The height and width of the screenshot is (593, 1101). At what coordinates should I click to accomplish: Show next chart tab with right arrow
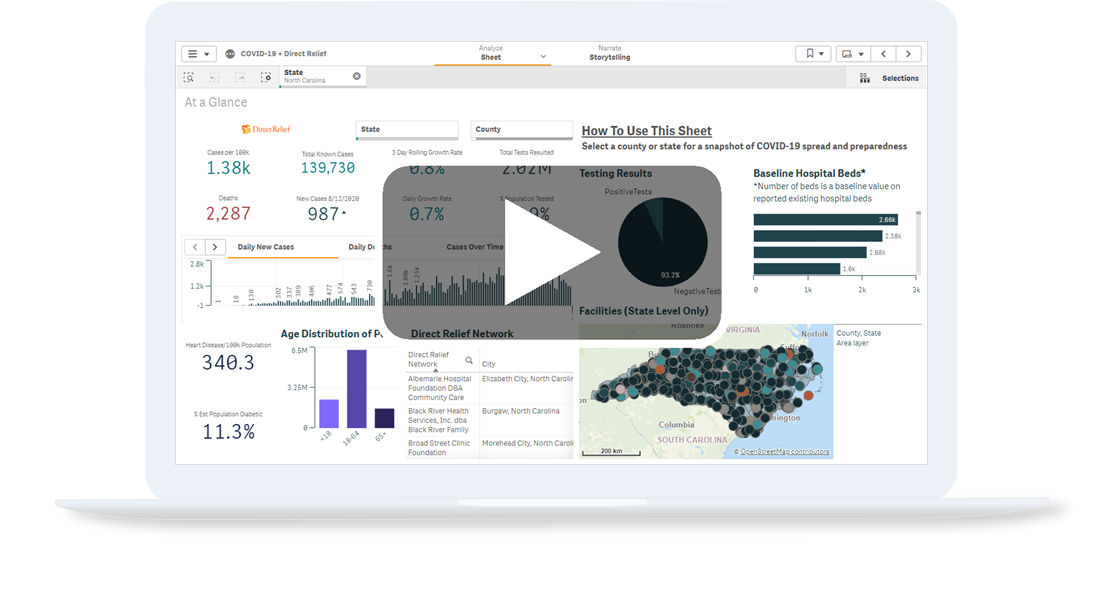point(215,247)
